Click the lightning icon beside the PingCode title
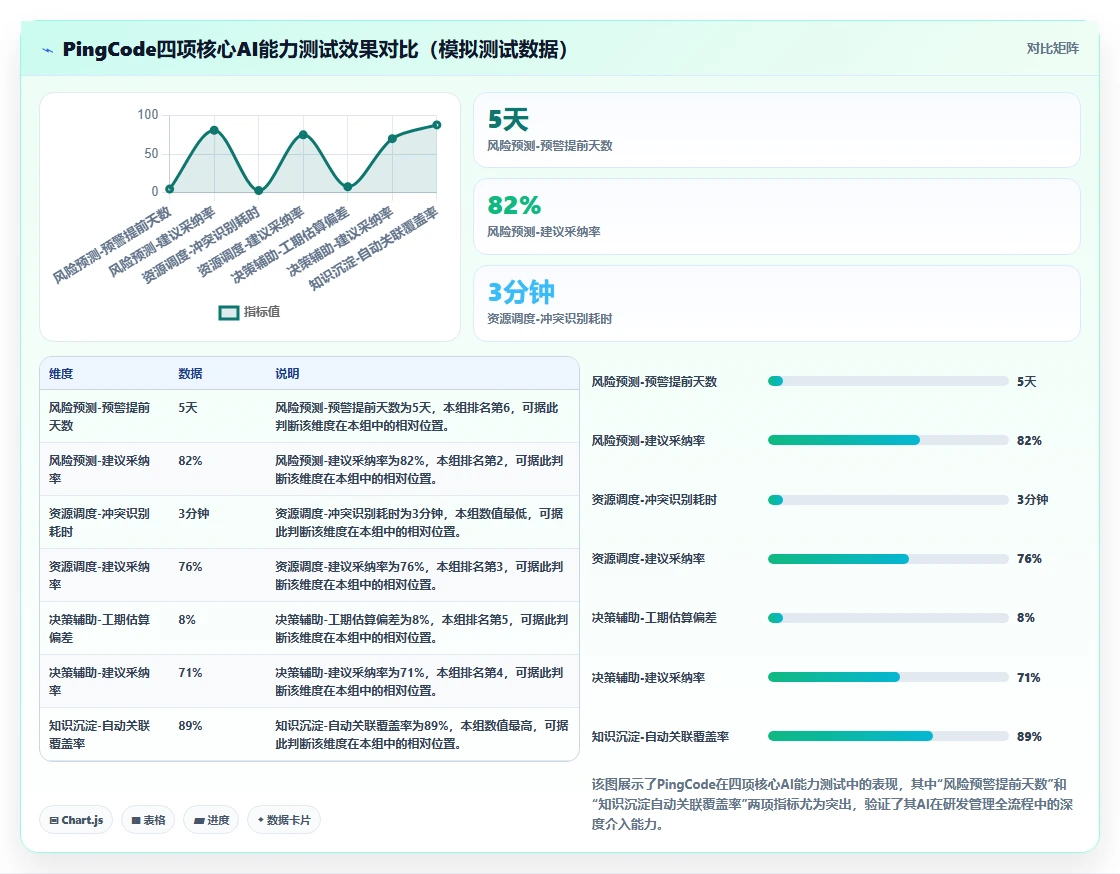The height and width of the screenshot is (874, 1120). pos(48,50)
